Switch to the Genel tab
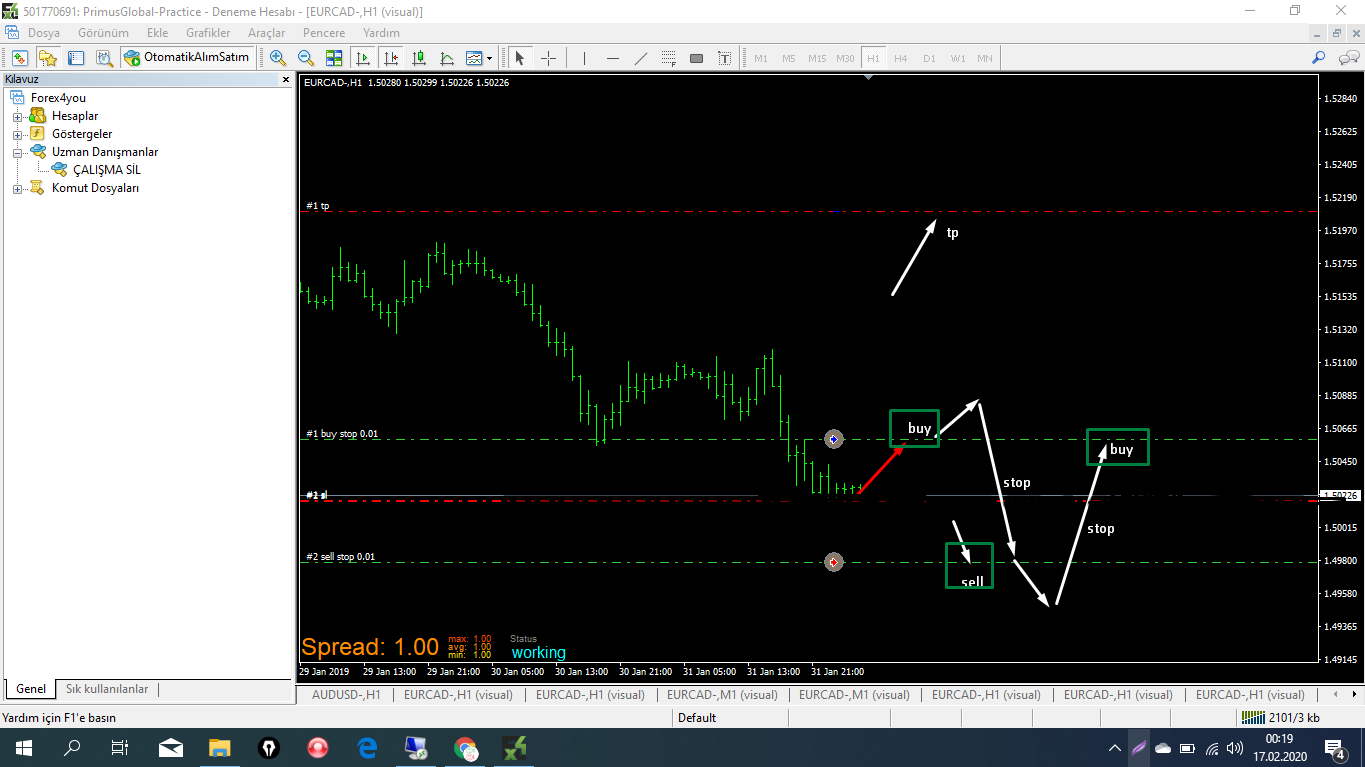 pos(31,689)
